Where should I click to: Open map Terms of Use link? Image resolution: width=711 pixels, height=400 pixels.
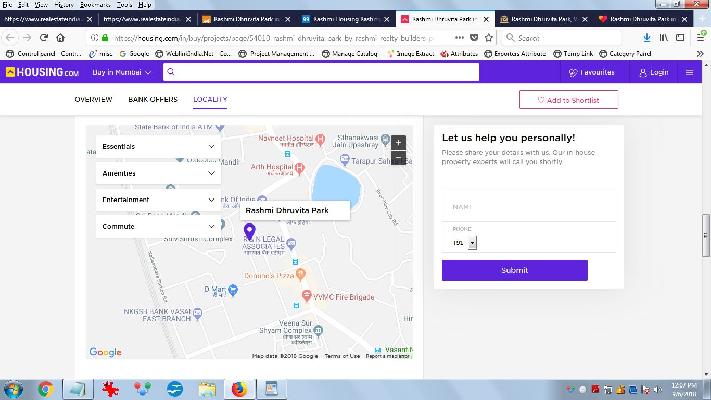coord(342,356)
